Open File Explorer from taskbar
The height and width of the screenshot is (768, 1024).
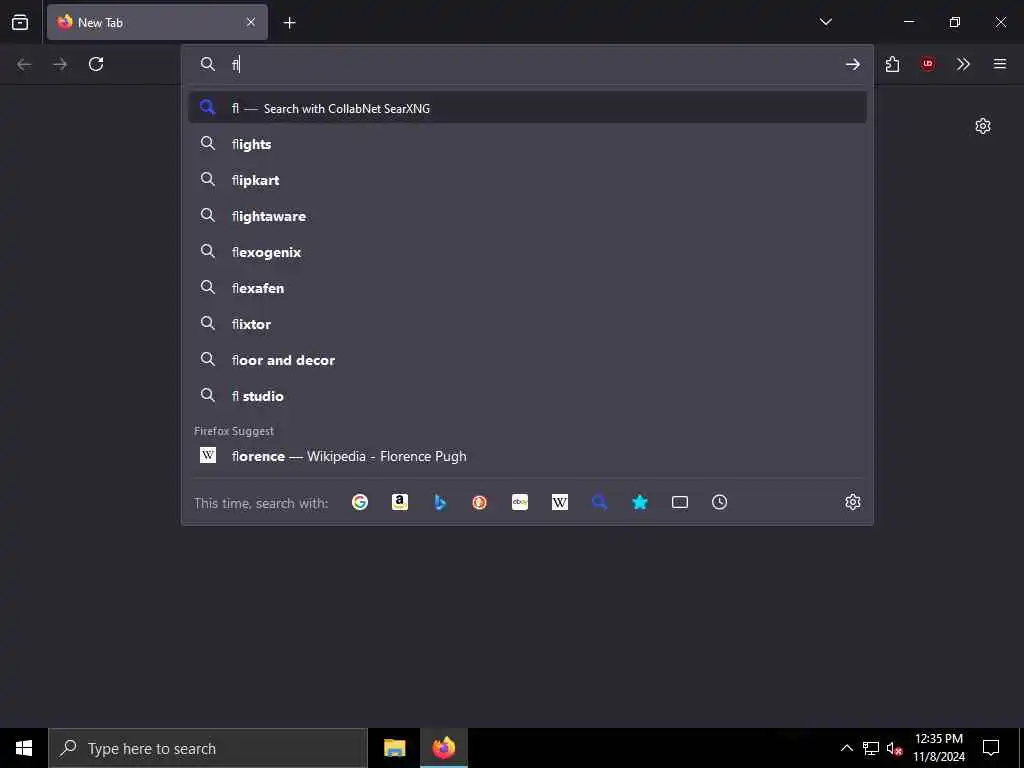[394, 748]
